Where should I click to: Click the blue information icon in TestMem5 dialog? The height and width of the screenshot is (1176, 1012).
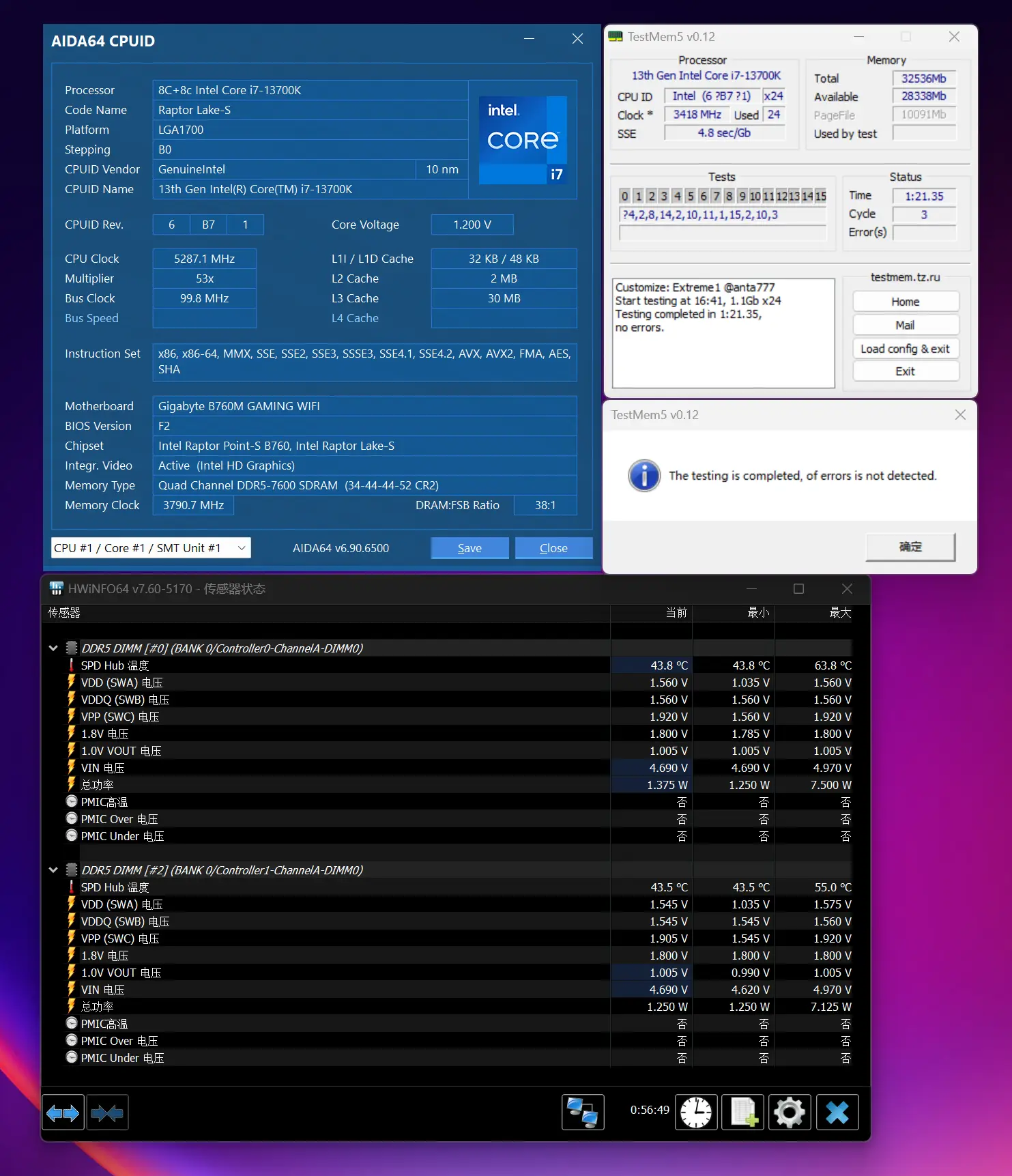tap(644, 476)
